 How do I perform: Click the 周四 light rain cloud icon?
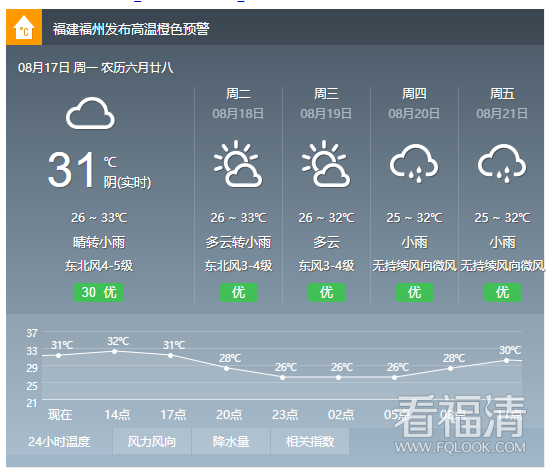pyautogui.click(x=414, y=163)
